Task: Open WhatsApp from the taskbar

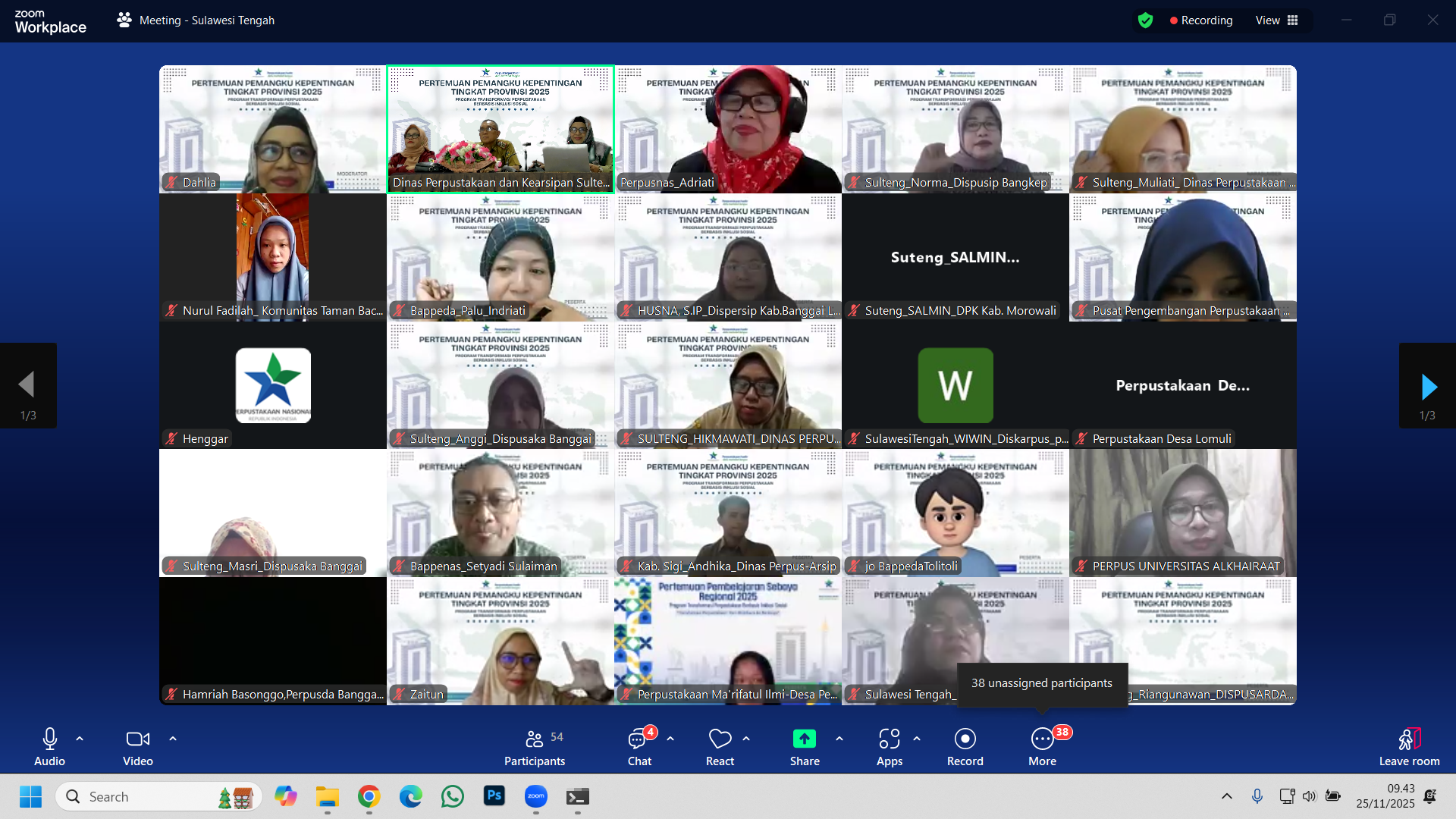Action: [x=453, y=797]
